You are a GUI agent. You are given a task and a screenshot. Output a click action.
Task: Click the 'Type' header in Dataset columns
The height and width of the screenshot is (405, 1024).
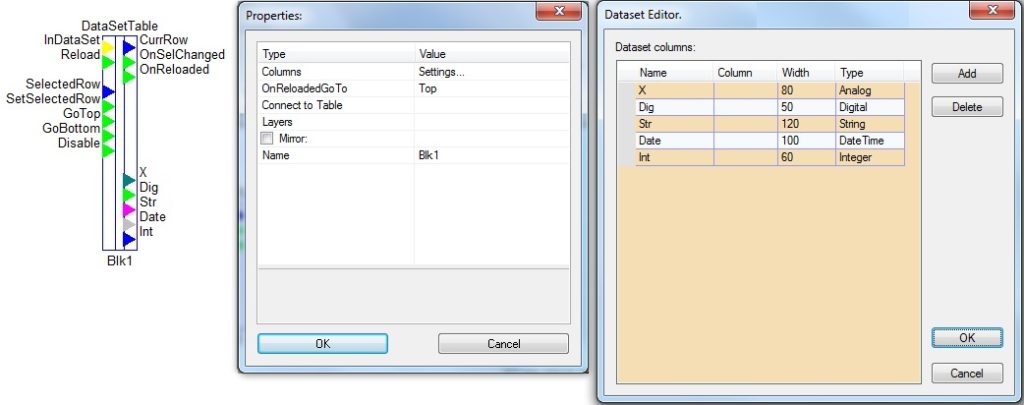tap(870, 73)
